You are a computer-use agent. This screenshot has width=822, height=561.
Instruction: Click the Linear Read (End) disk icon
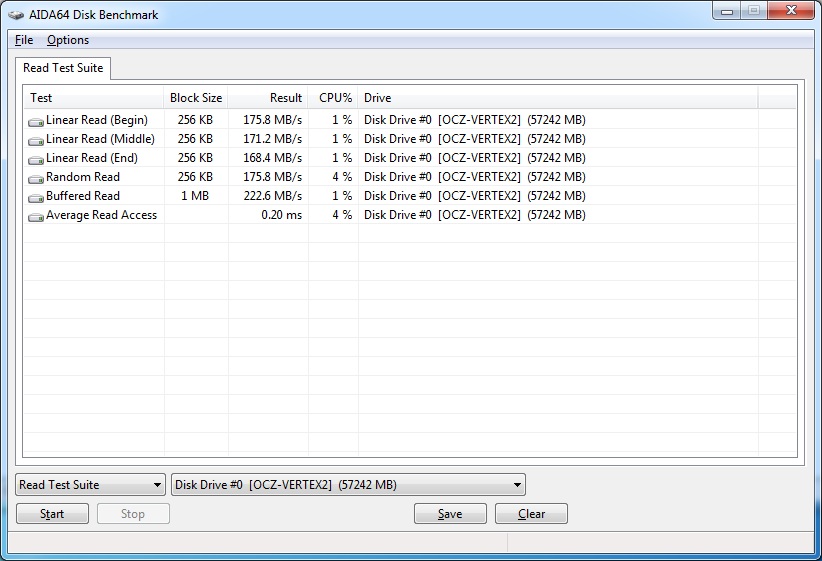[x=36, y=159]
